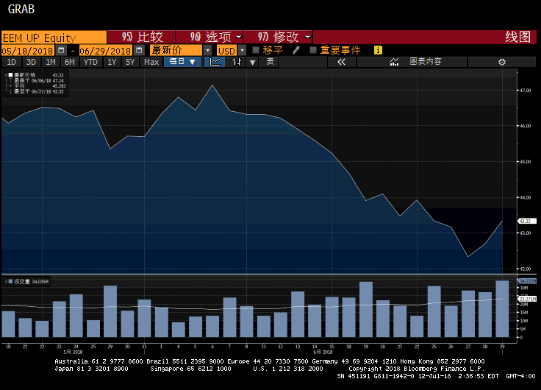Open the 每日 periodicity dropdown
The image size is (541, 390).
pos(183,62)
